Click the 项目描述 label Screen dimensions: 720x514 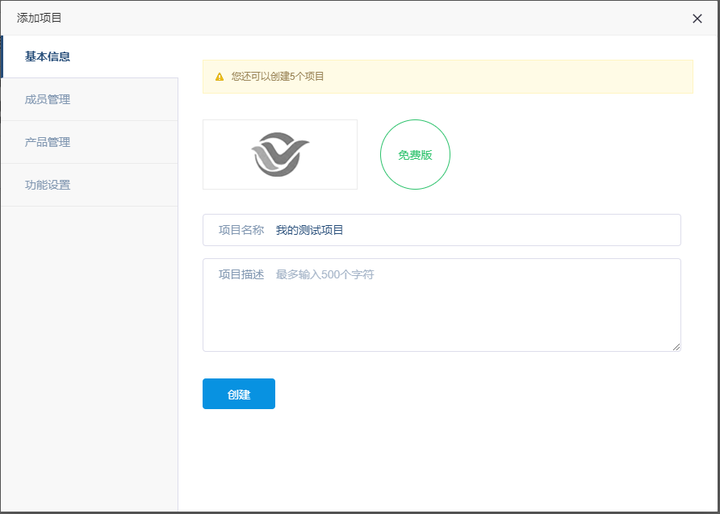tap(241, 275)
